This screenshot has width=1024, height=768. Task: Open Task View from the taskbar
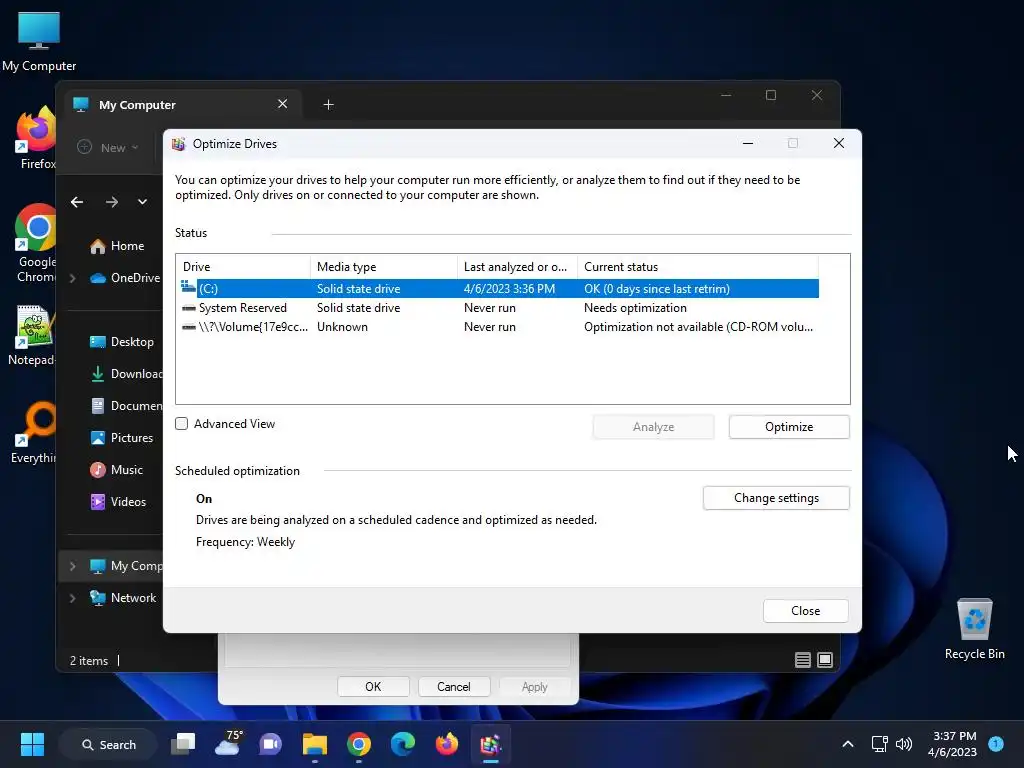(x=184, y=744)
